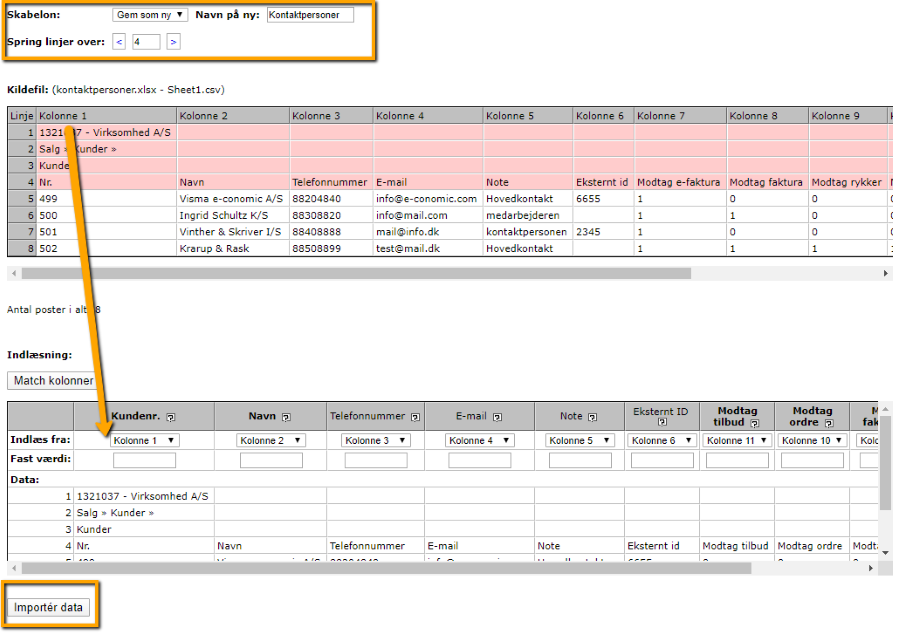Viewport: 900px width, 642px height.
Task: Click the help icon next to Note
Action: click(x=592, y=417)
